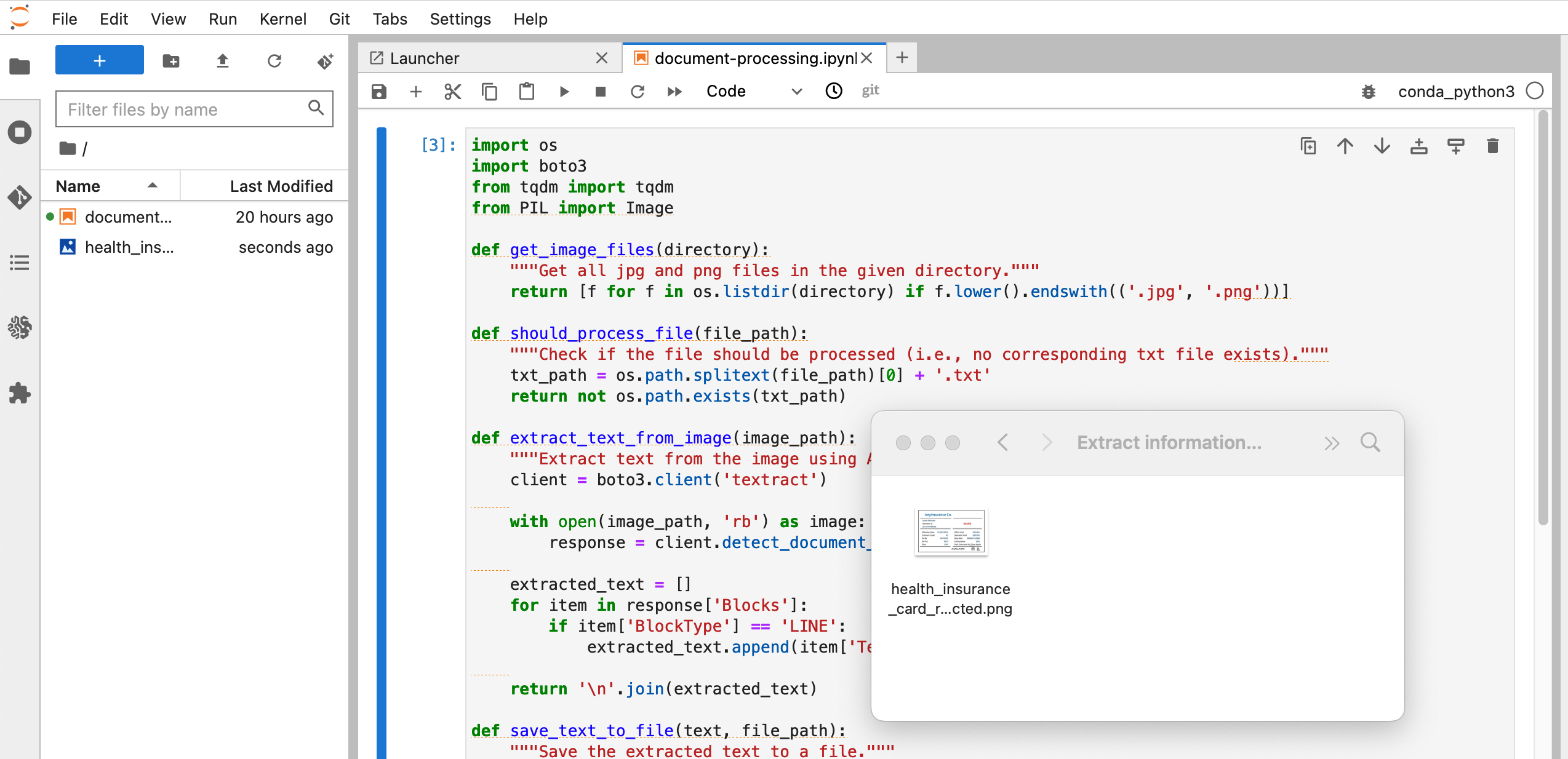Restart kernel and run all cells
Image resolution: width=1568 pixels, height=759 pixels.
point(674,92)
